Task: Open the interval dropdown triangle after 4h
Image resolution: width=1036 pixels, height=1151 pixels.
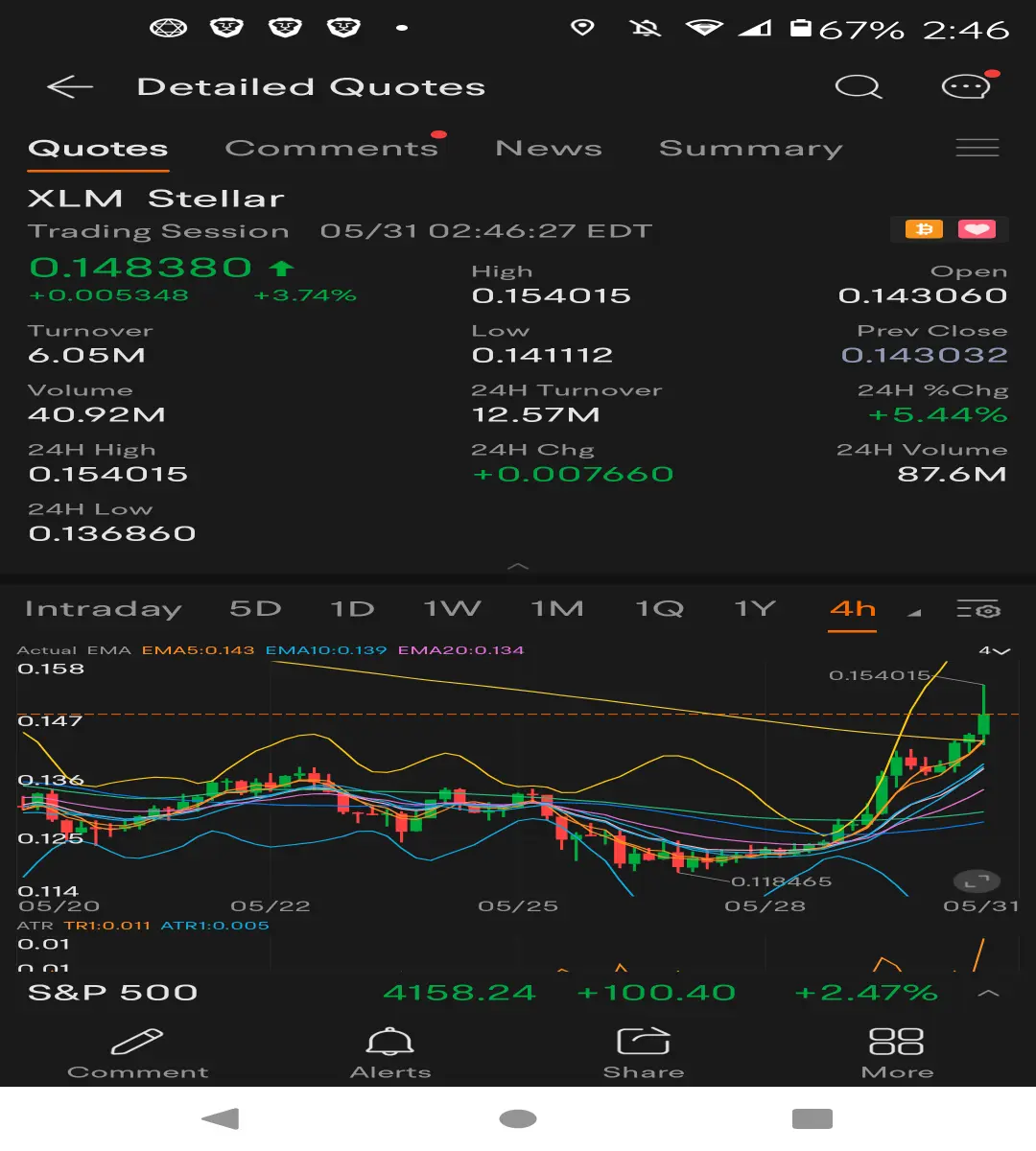Action: pos(914,613)
